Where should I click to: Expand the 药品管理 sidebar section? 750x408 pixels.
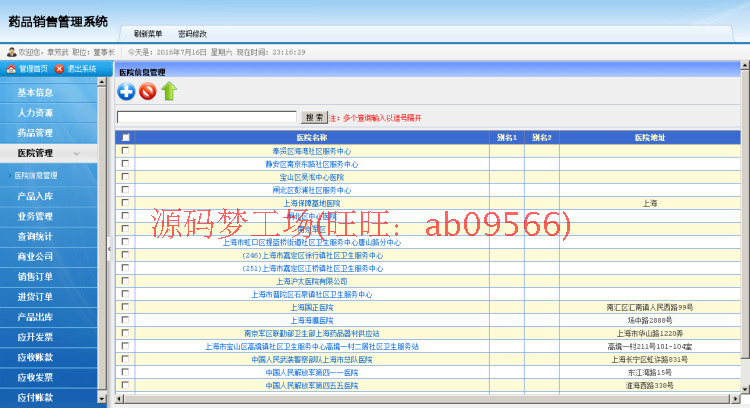coord(35,133)
